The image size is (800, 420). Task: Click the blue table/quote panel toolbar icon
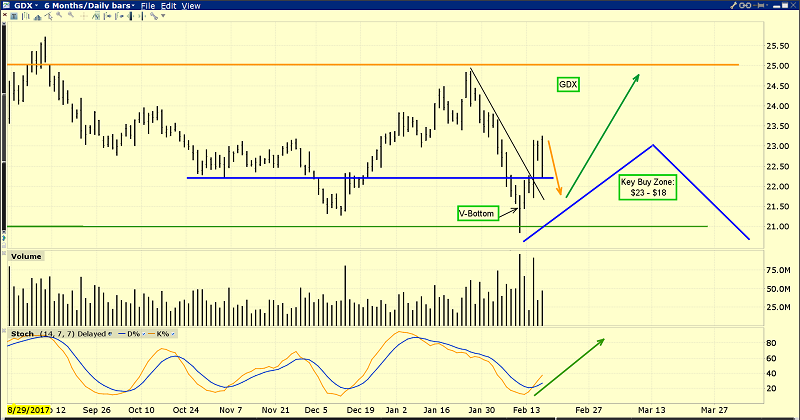pyautogui.click(x=14, y=16)
